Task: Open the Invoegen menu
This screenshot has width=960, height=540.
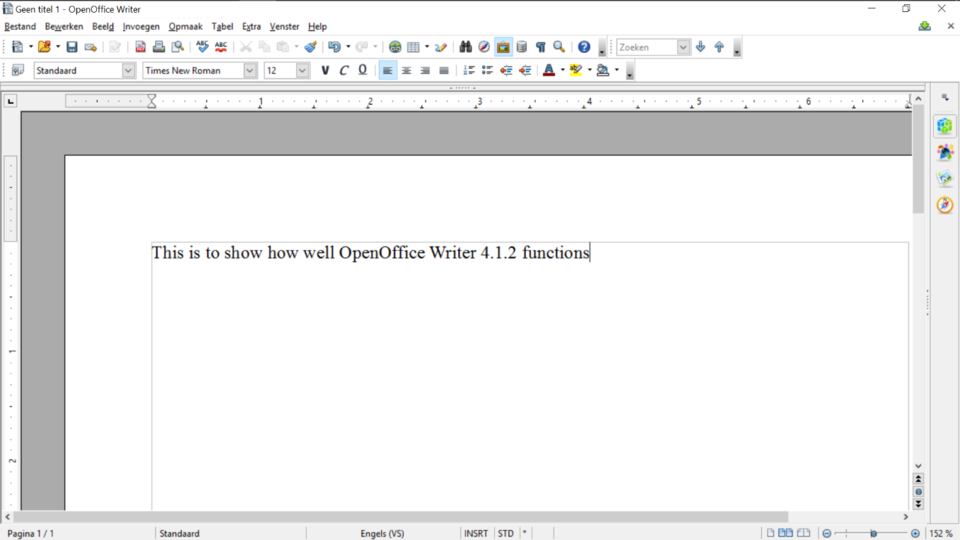Action: [141, 26]
